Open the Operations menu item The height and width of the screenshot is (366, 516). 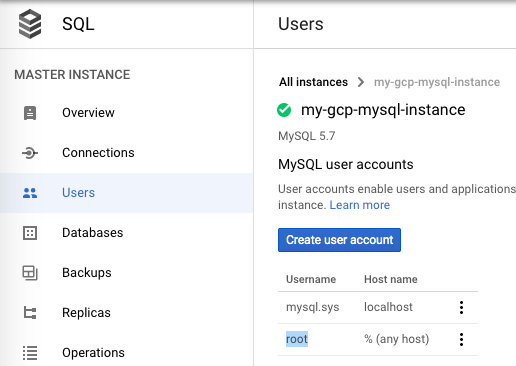click(x=127, y=353)
